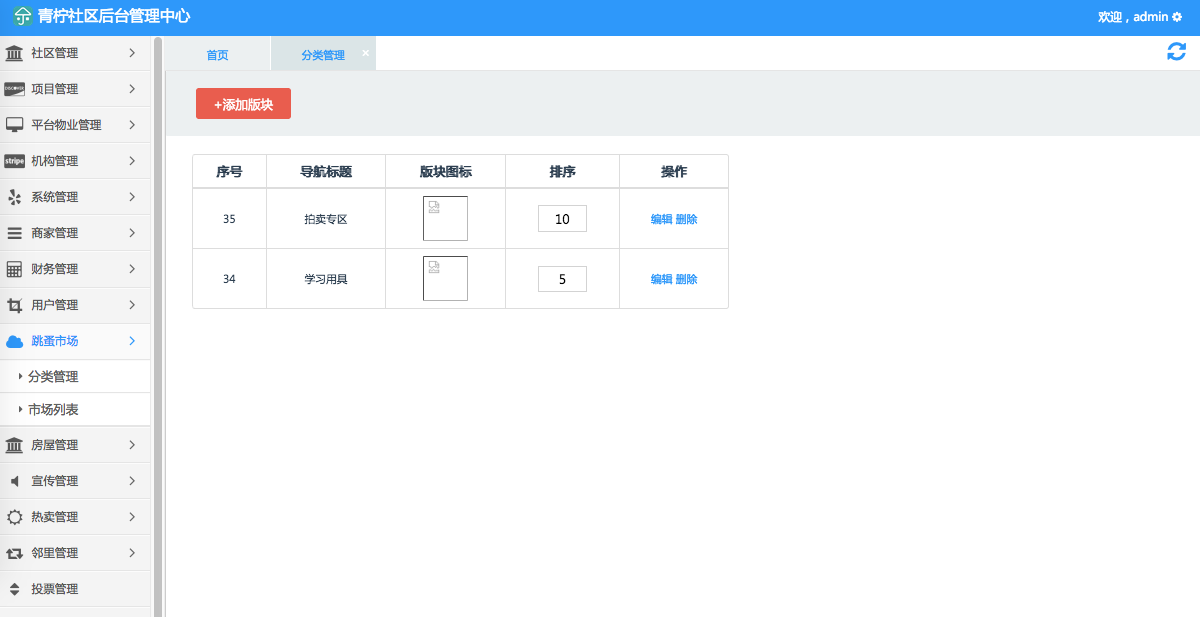The image size is (1200, 617).
Task: Expand the 热卖管理 chevron arrow
Action: pos(132,517)
